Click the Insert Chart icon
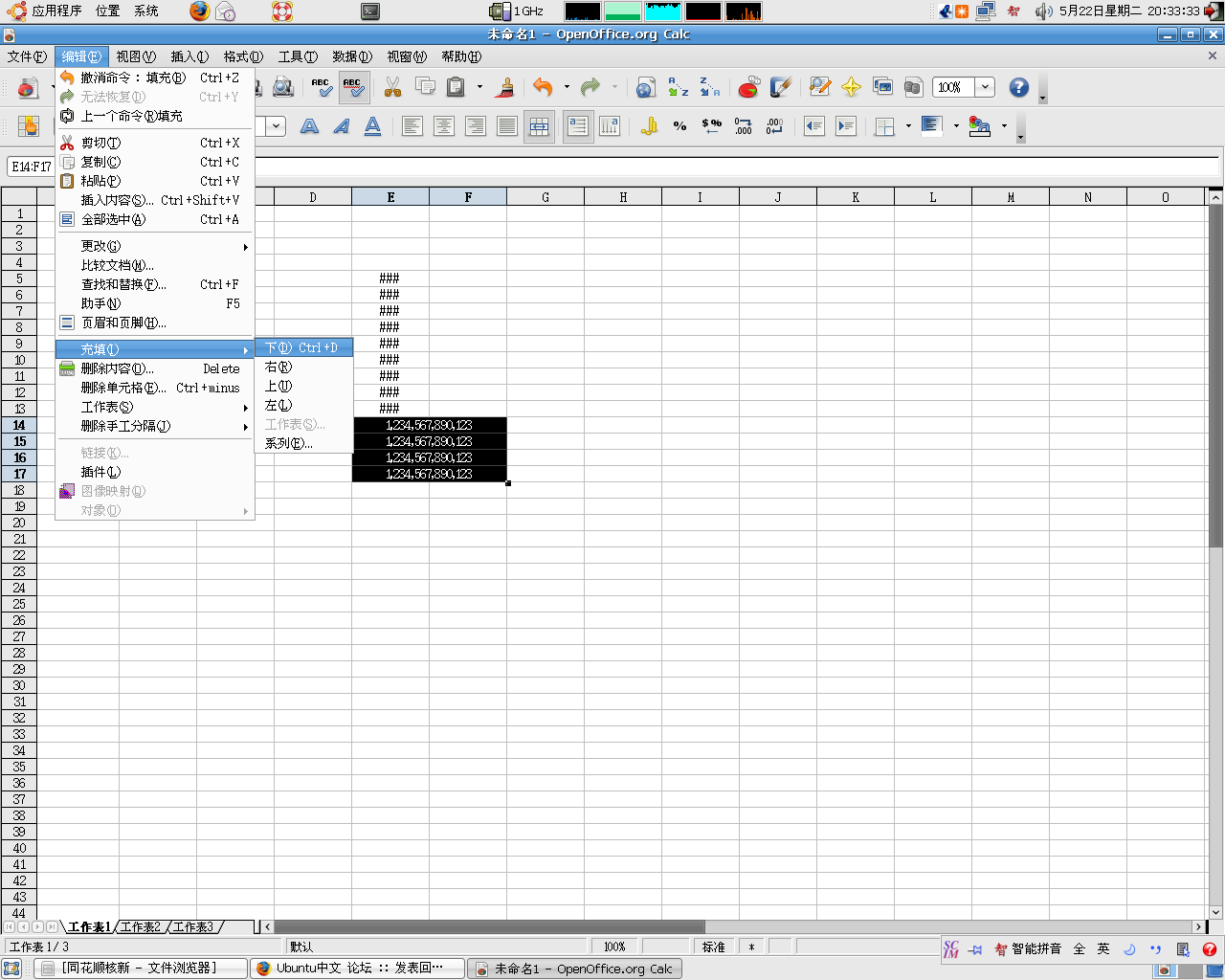Screen dimensions: 1225x980 tap(748, 87)
